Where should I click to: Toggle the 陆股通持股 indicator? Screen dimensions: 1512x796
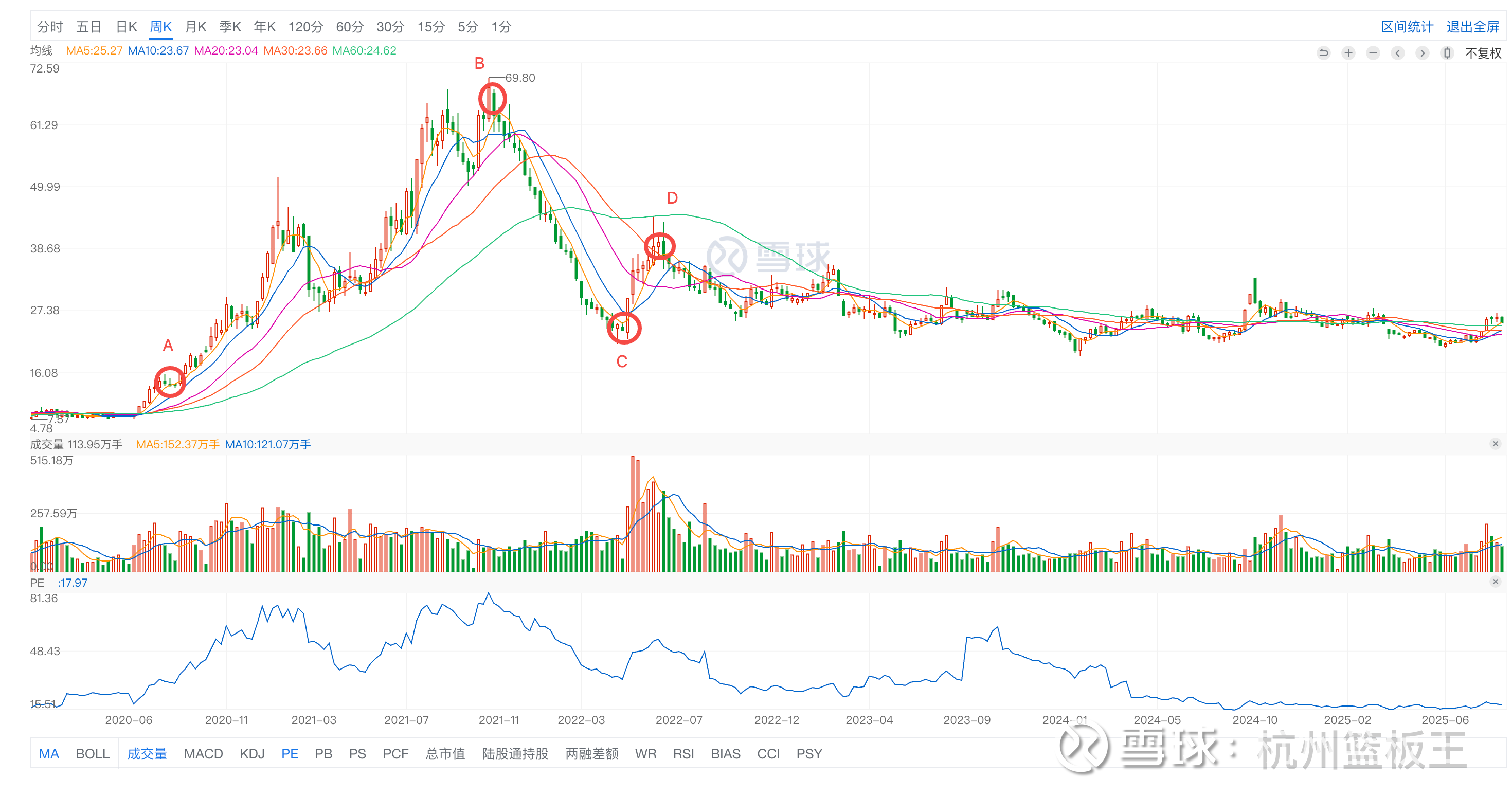(515, 754)
